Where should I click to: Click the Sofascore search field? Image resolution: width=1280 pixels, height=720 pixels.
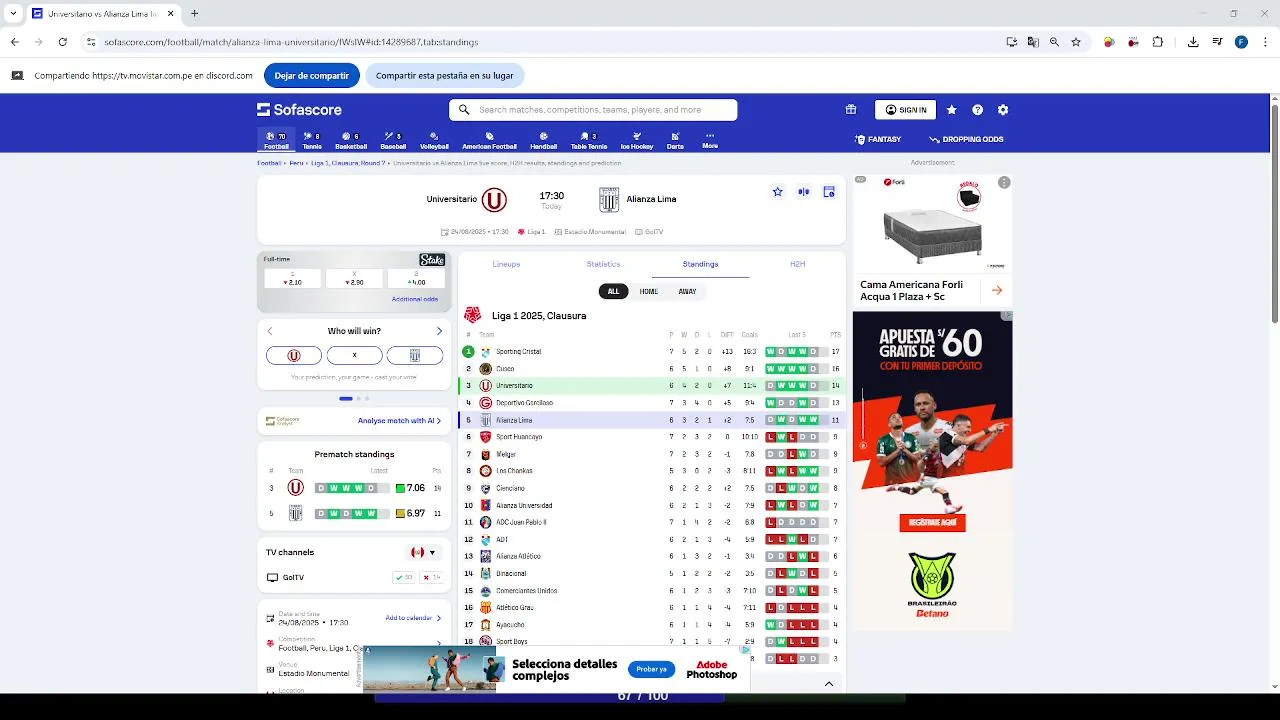593,110
